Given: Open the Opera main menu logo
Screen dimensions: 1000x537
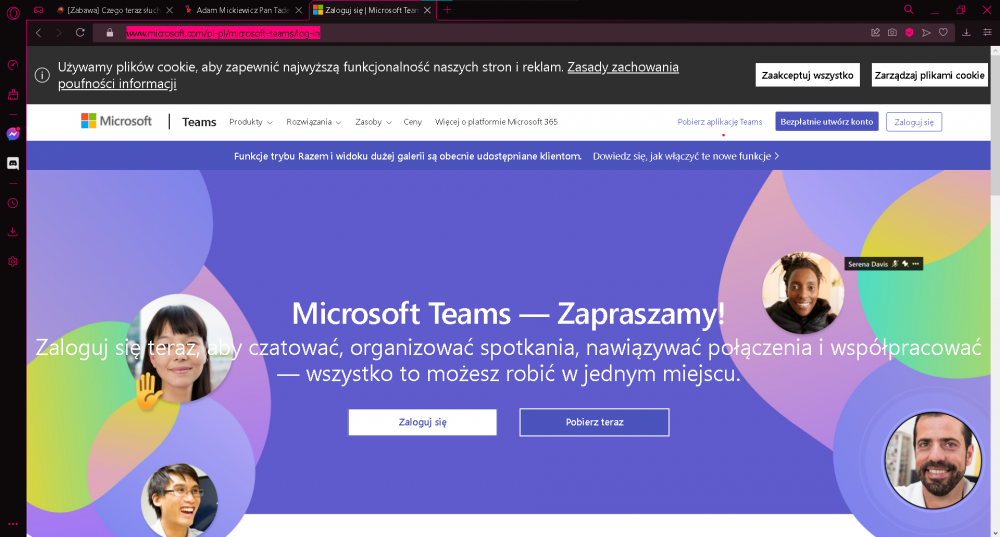Looking at the screenshot, I should [13, 12].
